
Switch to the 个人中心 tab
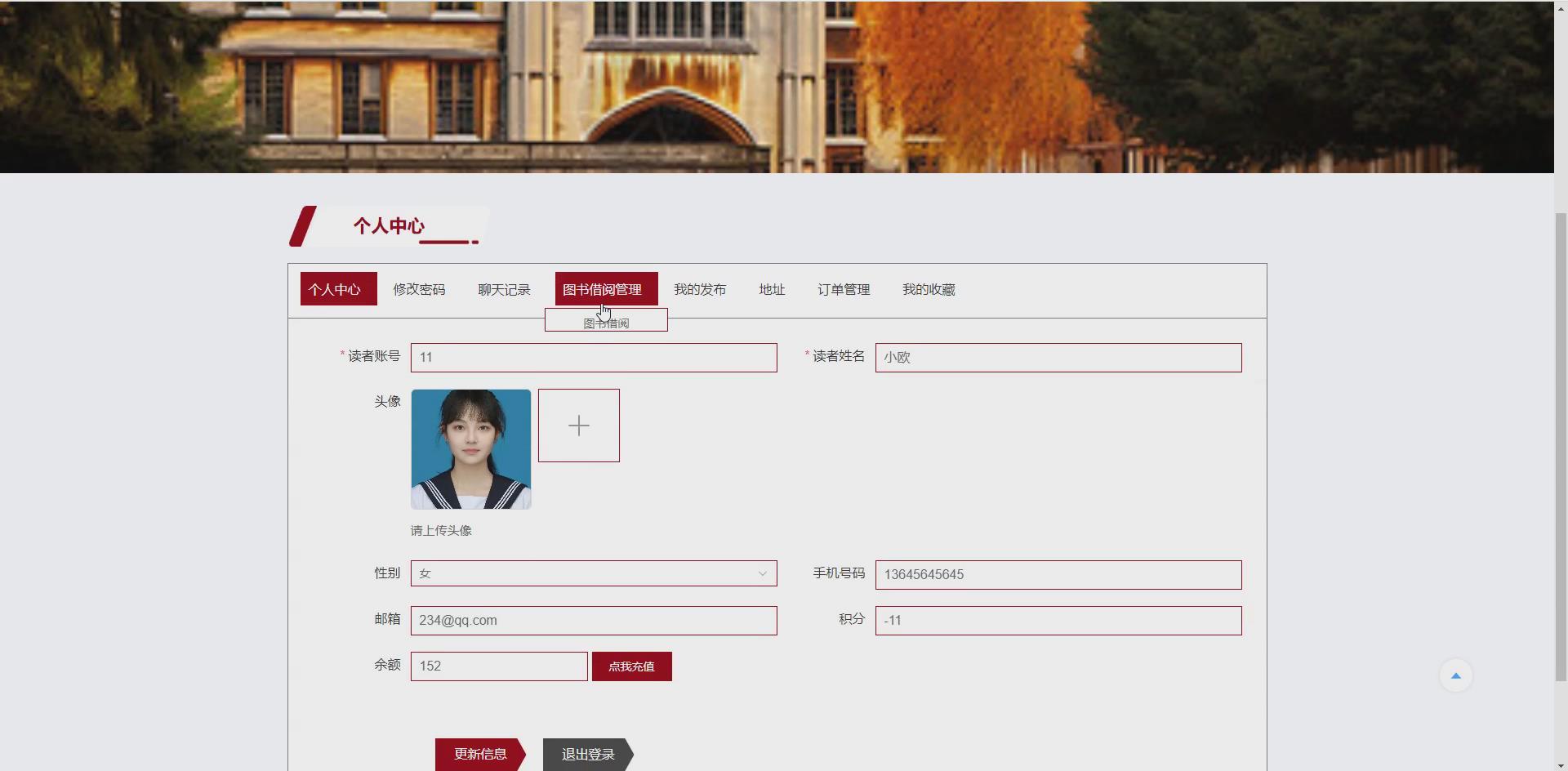pos(337,288)
